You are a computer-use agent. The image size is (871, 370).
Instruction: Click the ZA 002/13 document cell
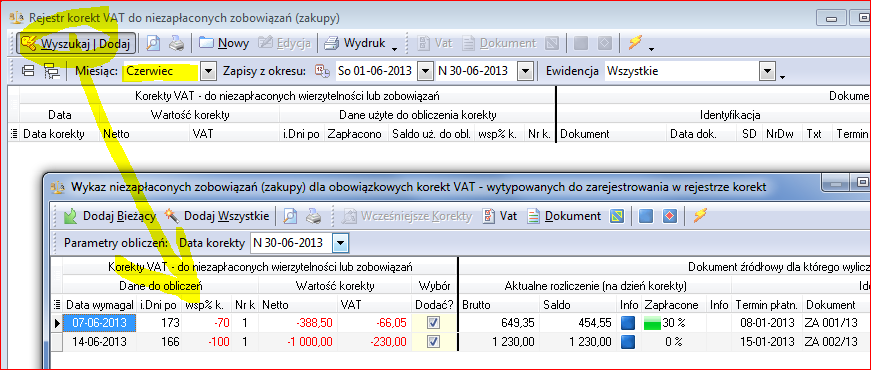point(837,341)
